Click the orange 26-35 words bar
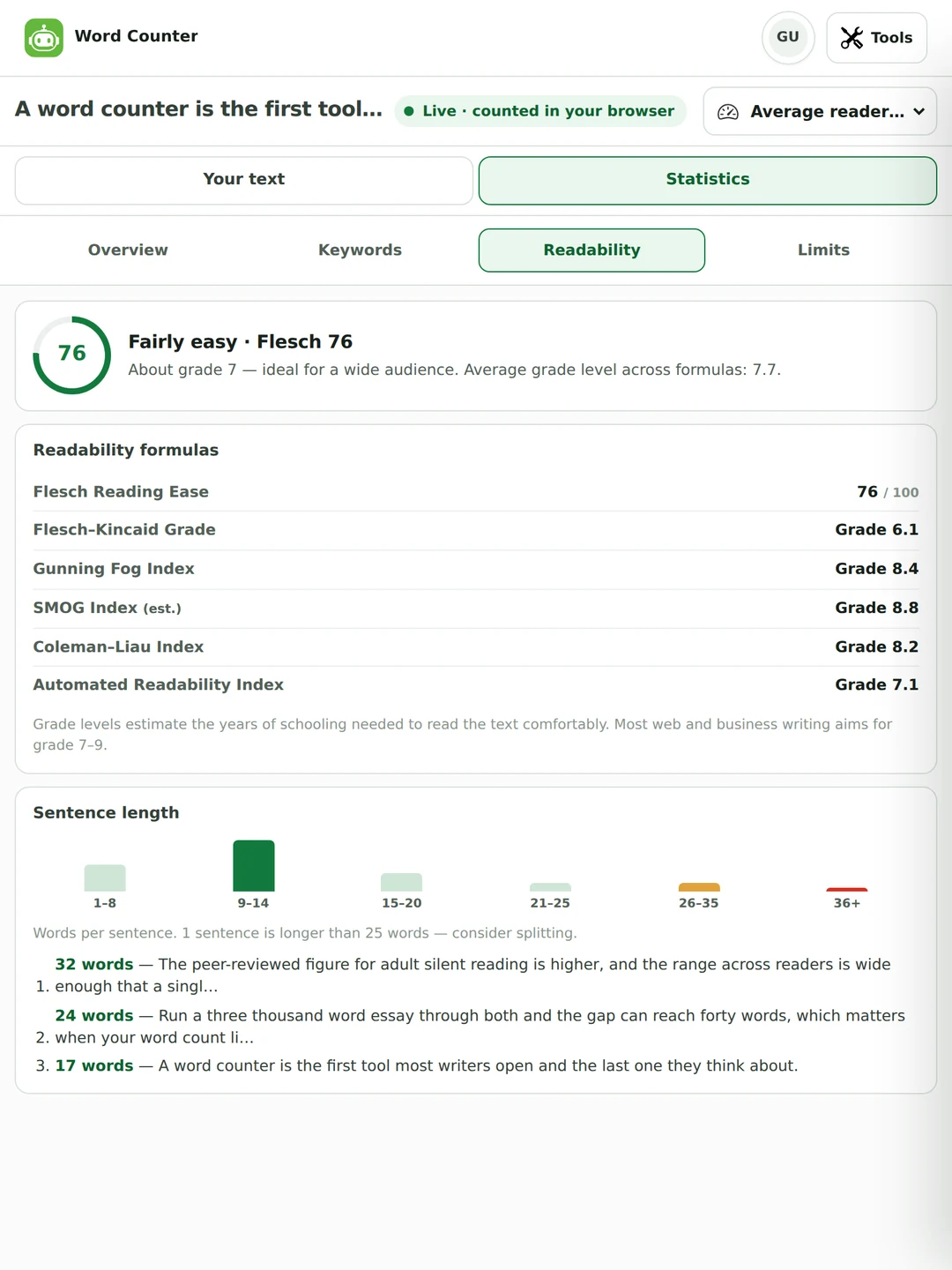 699,887
